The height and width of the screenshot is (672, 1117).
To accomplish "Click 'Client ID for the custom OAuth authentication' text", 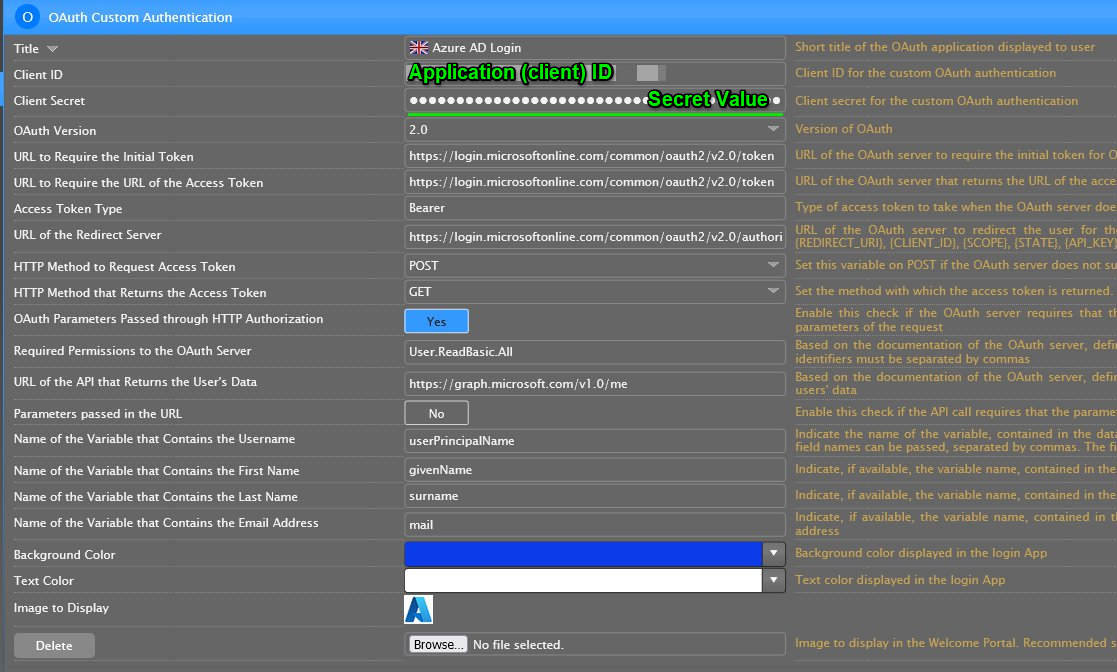I will (925, 73).
